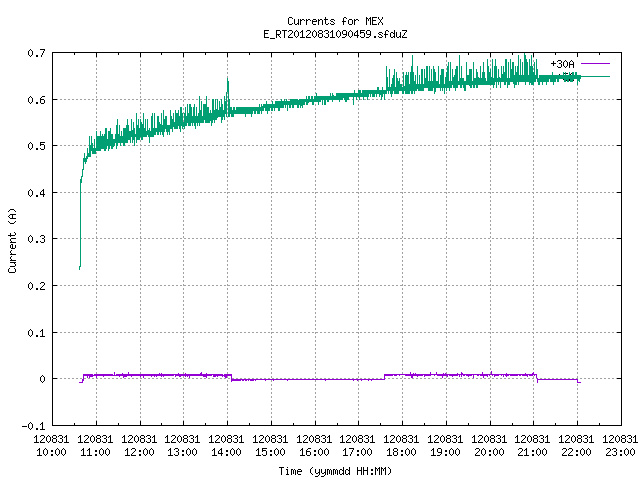Click the 19:00 x-axis tick label

pyautogui.click(x=445, y=452)
